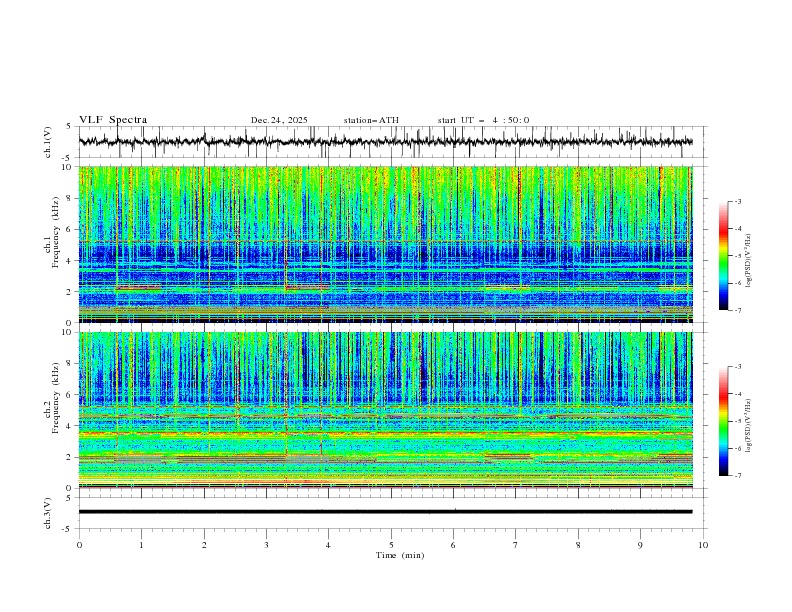This screenshot has height=612, width=792.
Task: Click the ch.2 spectrogram panel
Action: 385,410
